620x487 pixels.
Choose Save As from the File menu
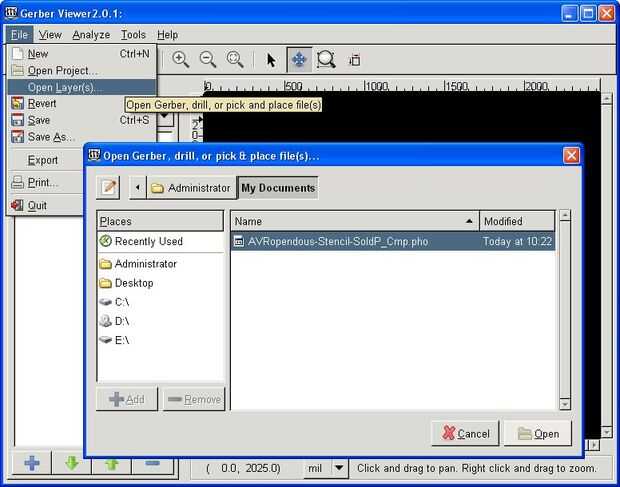[x=82, y=137]
